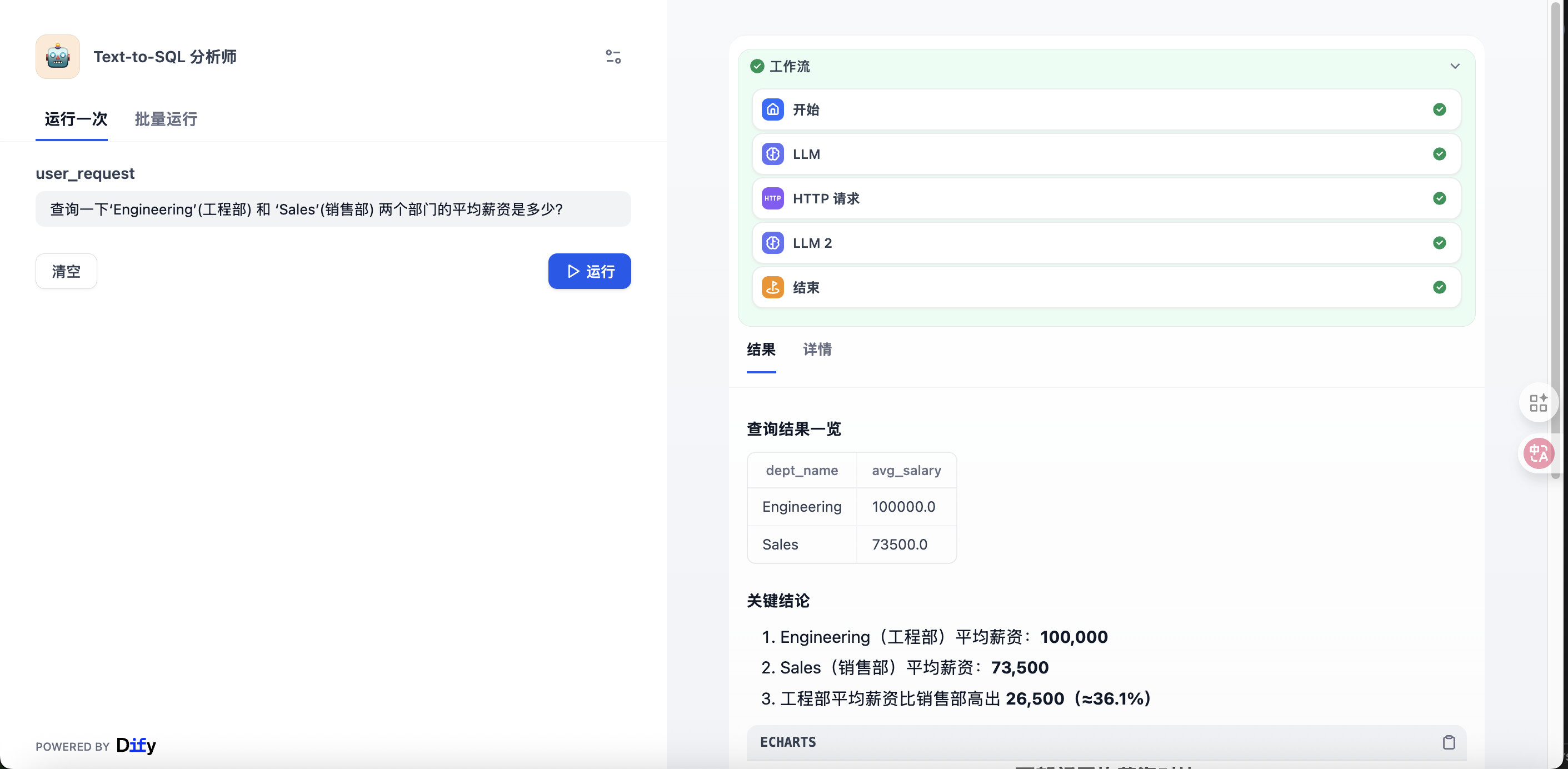Open the apps grid floating icon
Viewport: 1568px width, 769px height.
1537,402
